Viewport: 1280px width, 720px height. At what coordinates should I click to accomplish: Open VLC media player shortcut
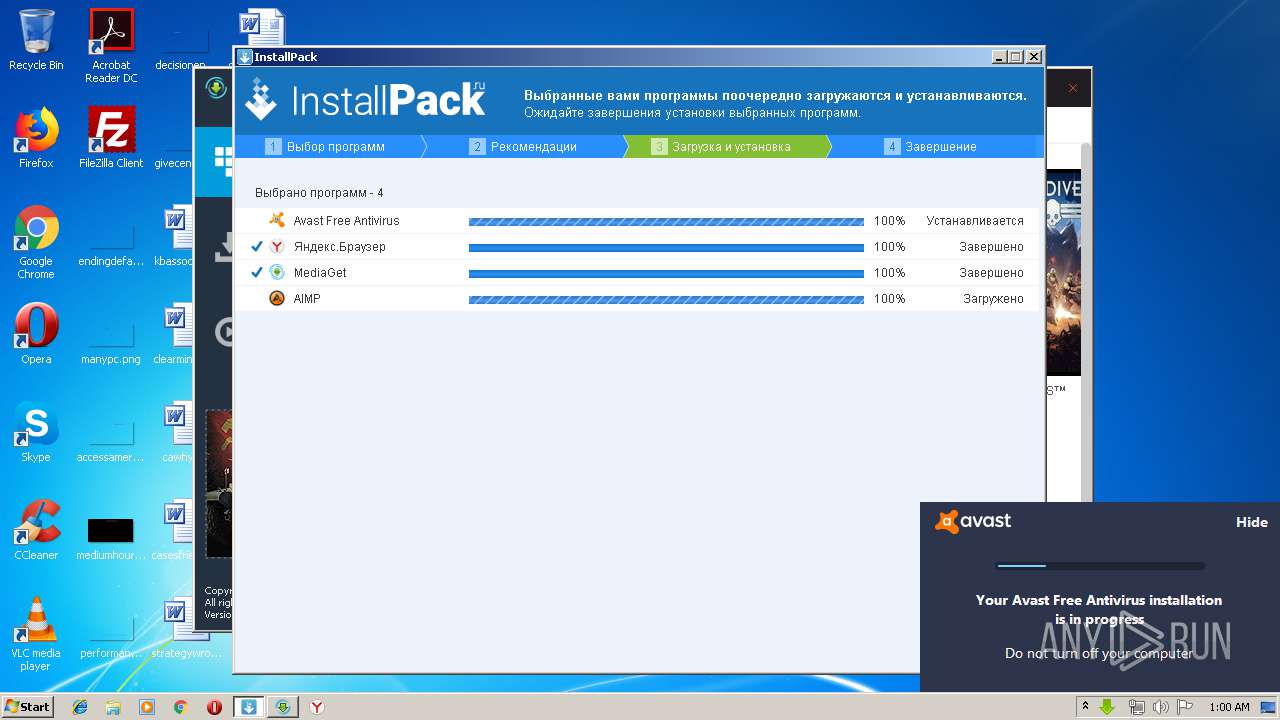coord(36,634)
